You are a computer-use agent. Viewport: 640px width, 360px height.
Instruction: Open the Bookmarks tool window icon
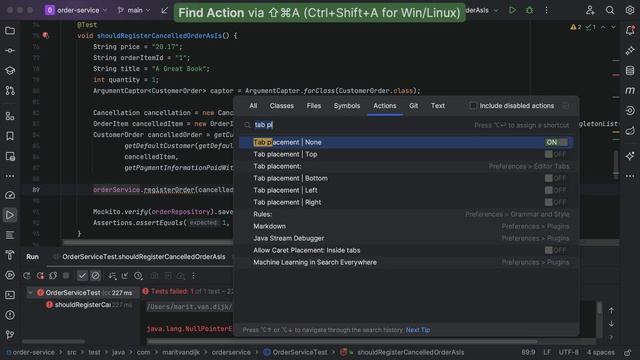pos(10,136)
